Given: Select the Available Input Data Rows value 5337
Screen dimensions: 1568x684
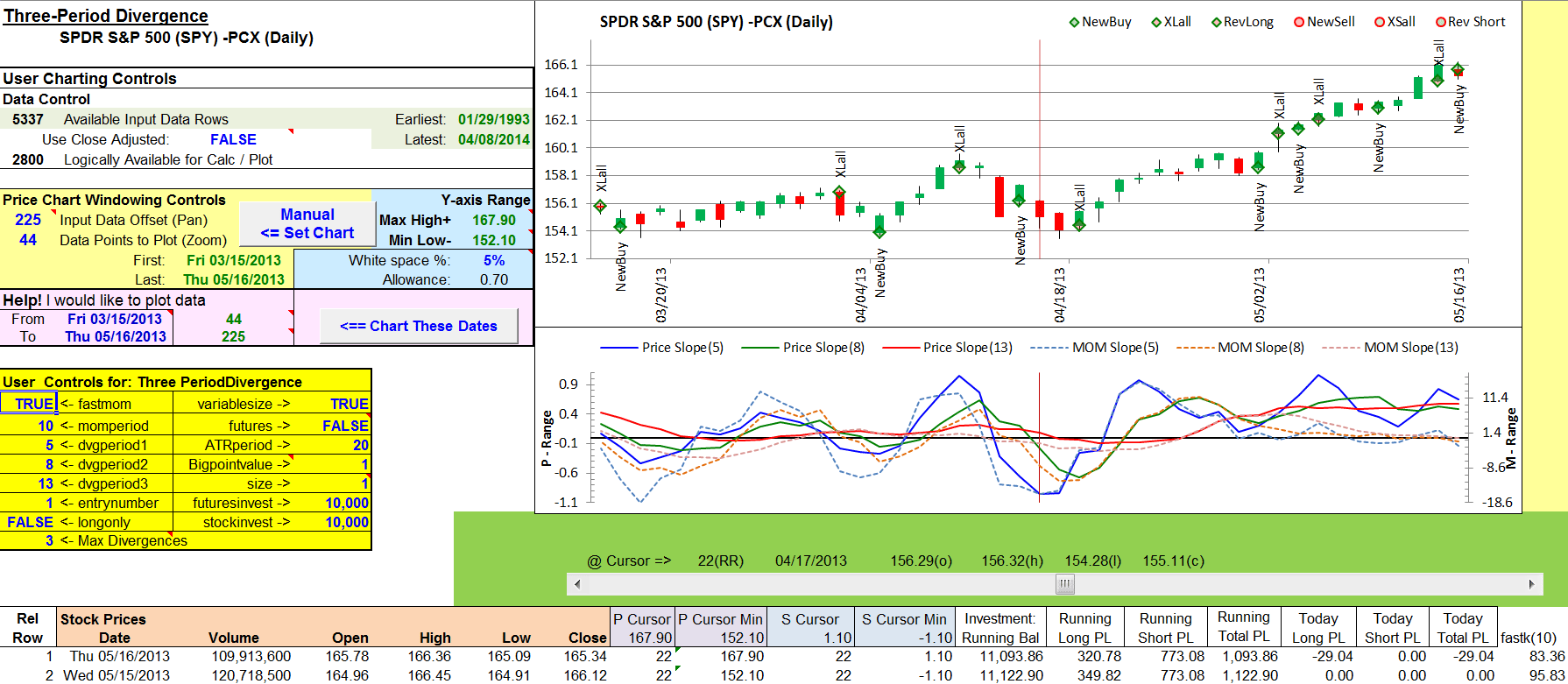Looking at the screenshot, I should click(x=28, y=119).
